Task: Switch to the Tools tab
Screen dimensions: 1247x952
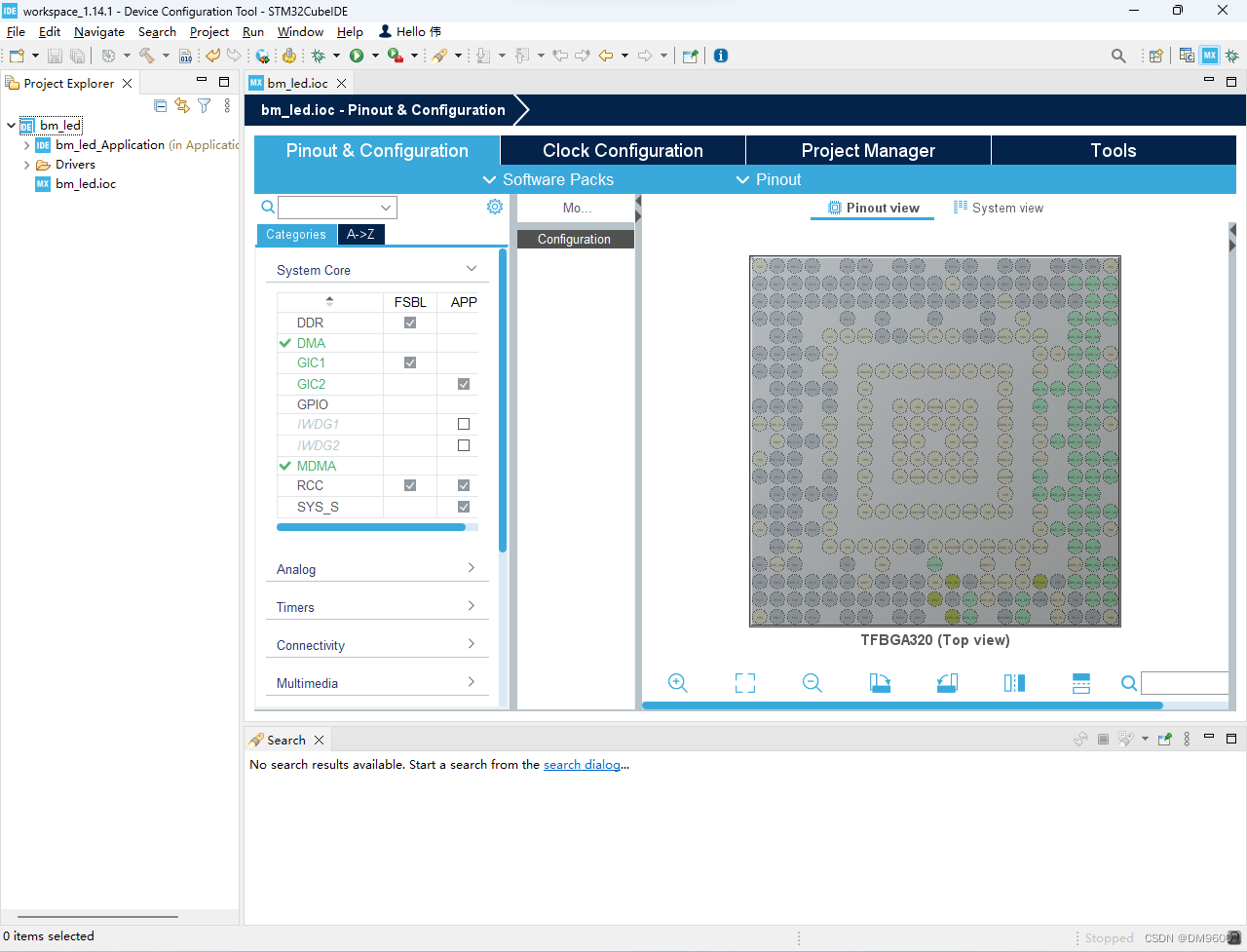Action: (1114, 150)
